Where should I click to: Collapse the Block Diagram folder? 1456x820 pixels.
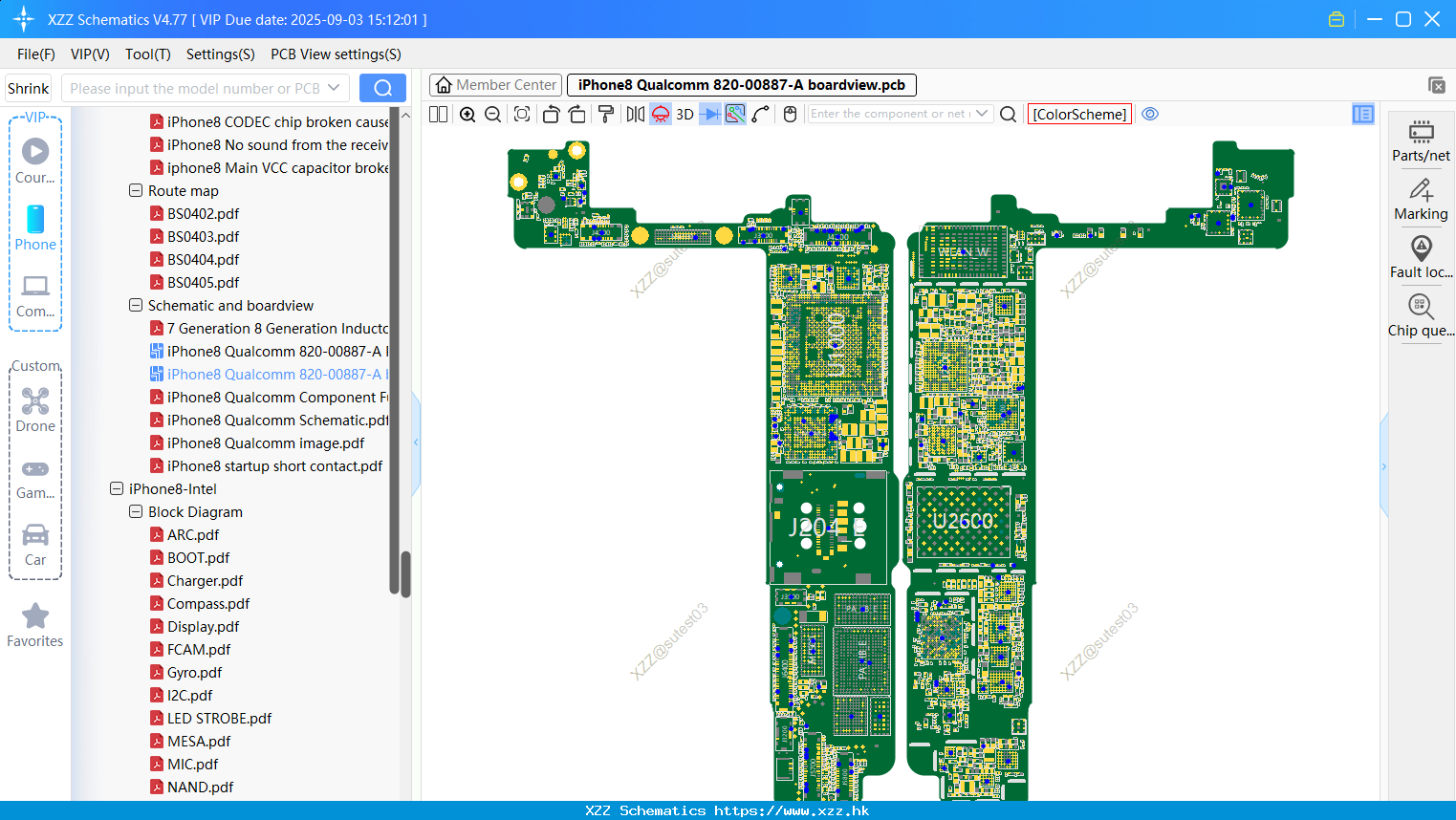[x=136, y=511]
